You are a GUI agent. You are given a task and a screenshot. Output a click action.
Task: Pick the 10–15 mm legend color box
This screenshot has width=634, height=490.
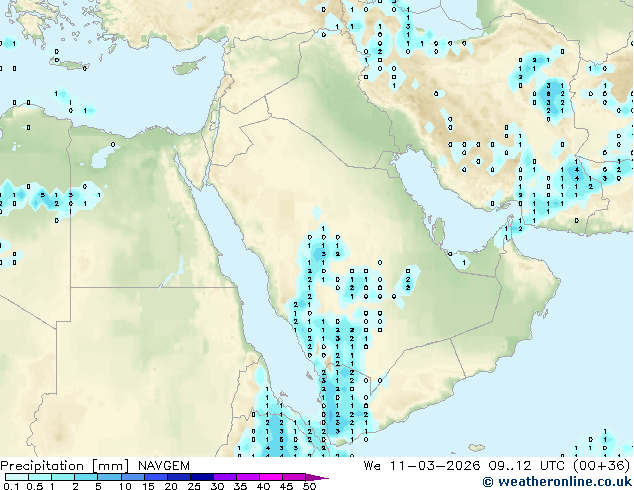tap(132, 477)
